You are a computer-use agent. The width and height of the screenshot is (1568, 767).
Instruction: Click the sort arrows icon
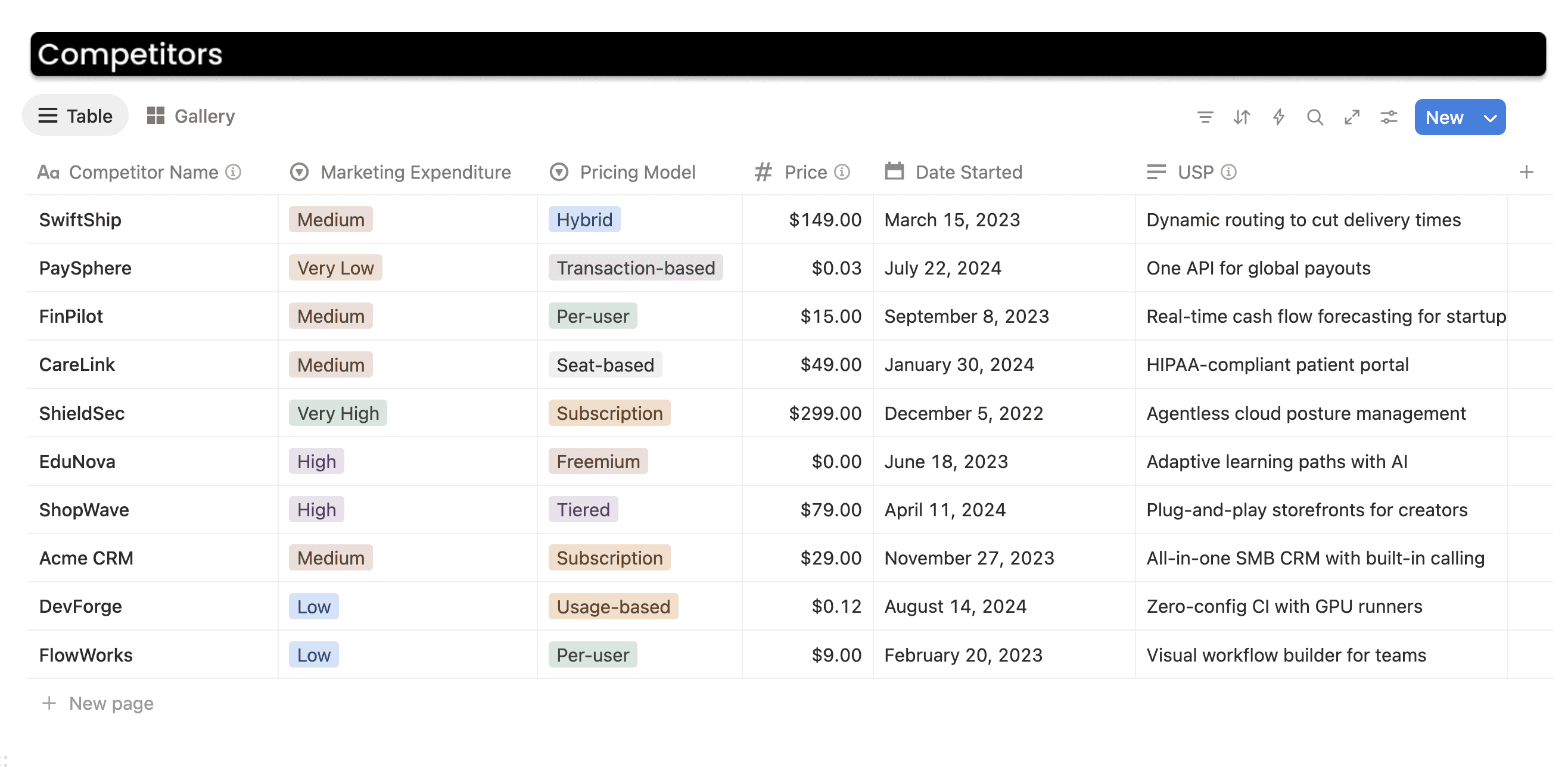point(1241,117)
